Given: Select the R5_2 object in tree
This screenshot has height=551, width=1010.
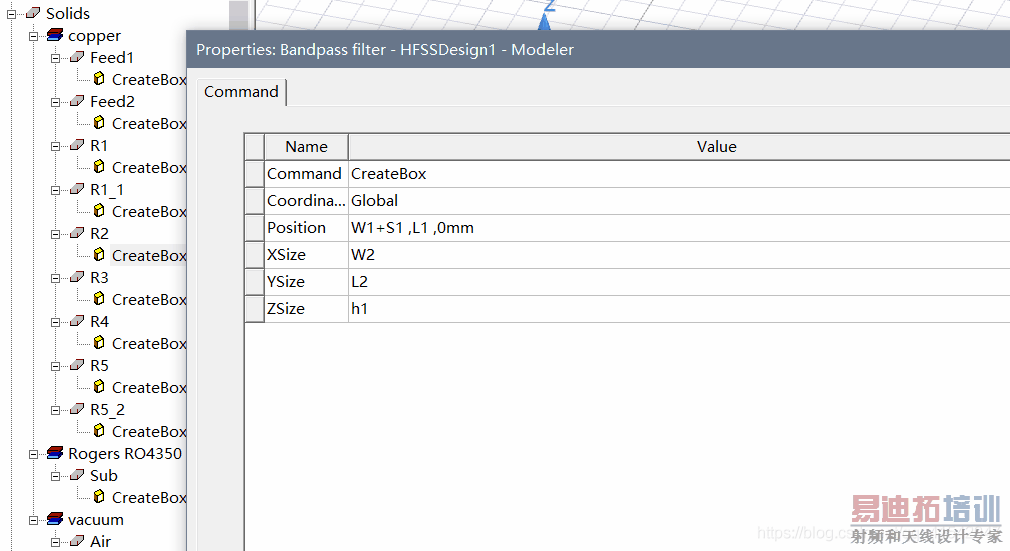Looking at the screenshot, I should click(107, 410).
